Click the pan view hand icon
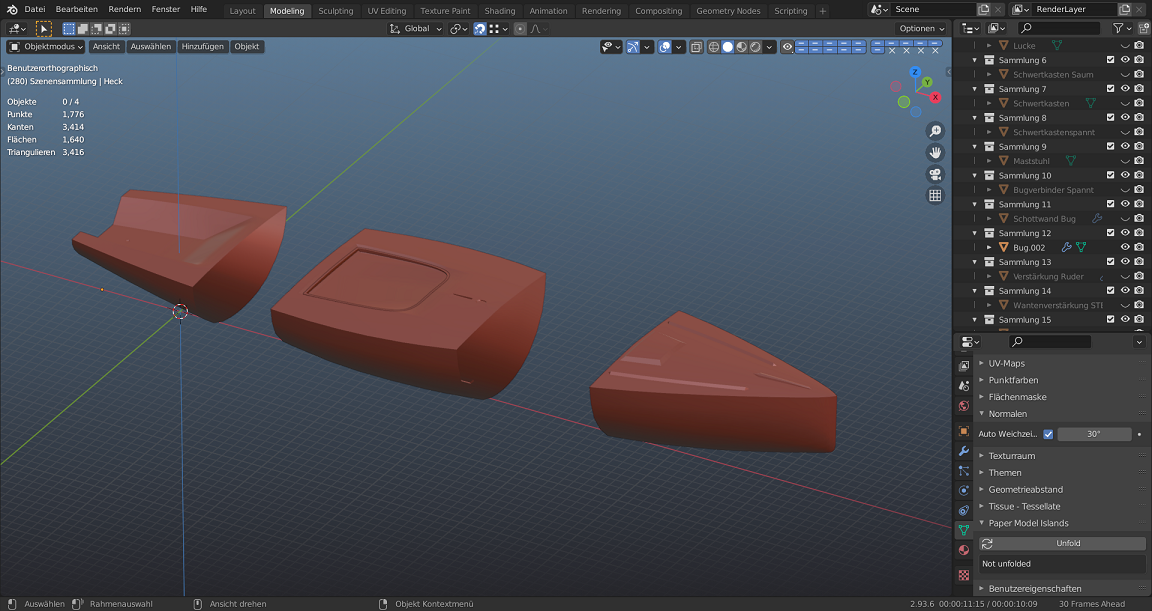 935,153
